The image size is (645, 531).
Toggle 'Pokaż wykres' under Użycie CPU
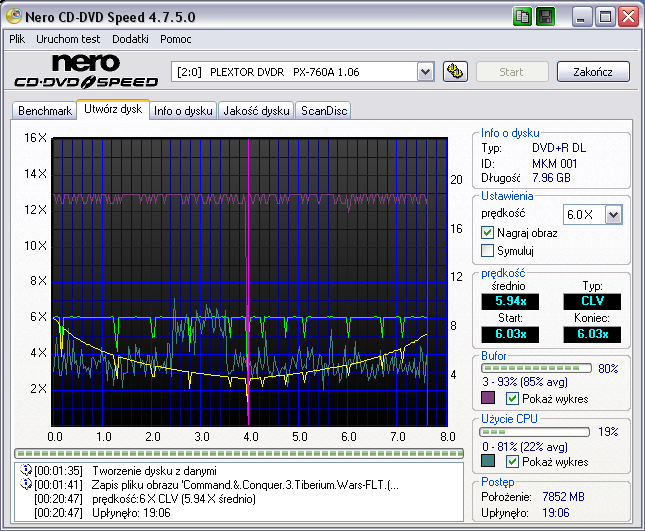(x=512, y=461)
